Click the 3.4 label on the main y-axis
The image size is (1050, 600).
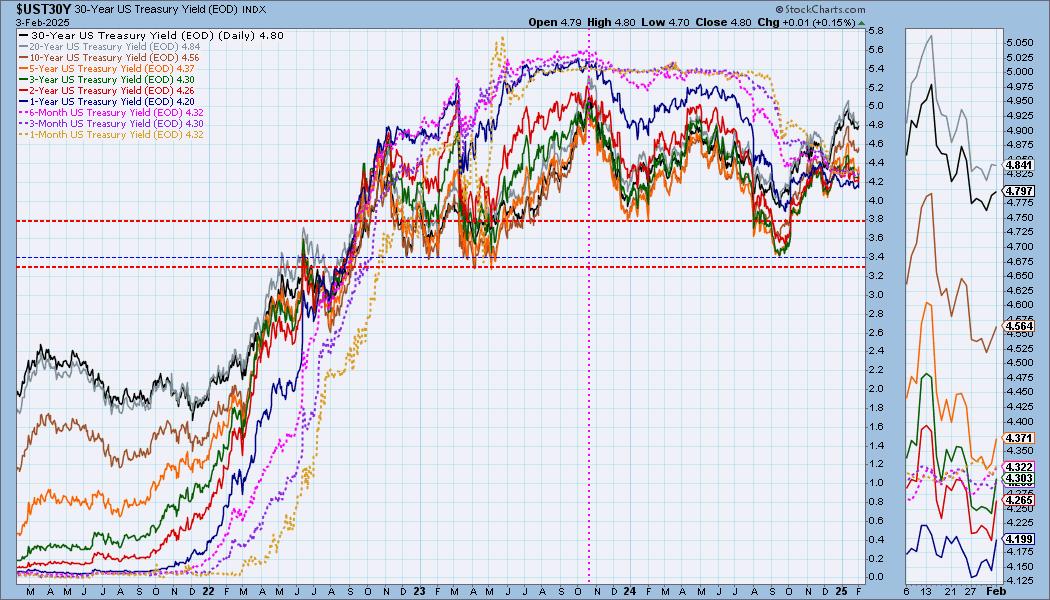tap(876, 257)
